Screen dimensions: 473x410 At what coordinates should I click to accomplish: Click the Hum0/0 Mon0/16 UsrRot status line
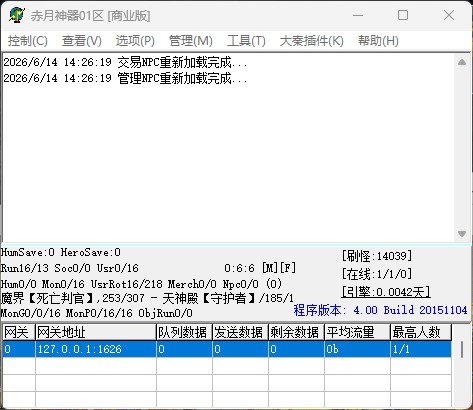coord(141,284)
